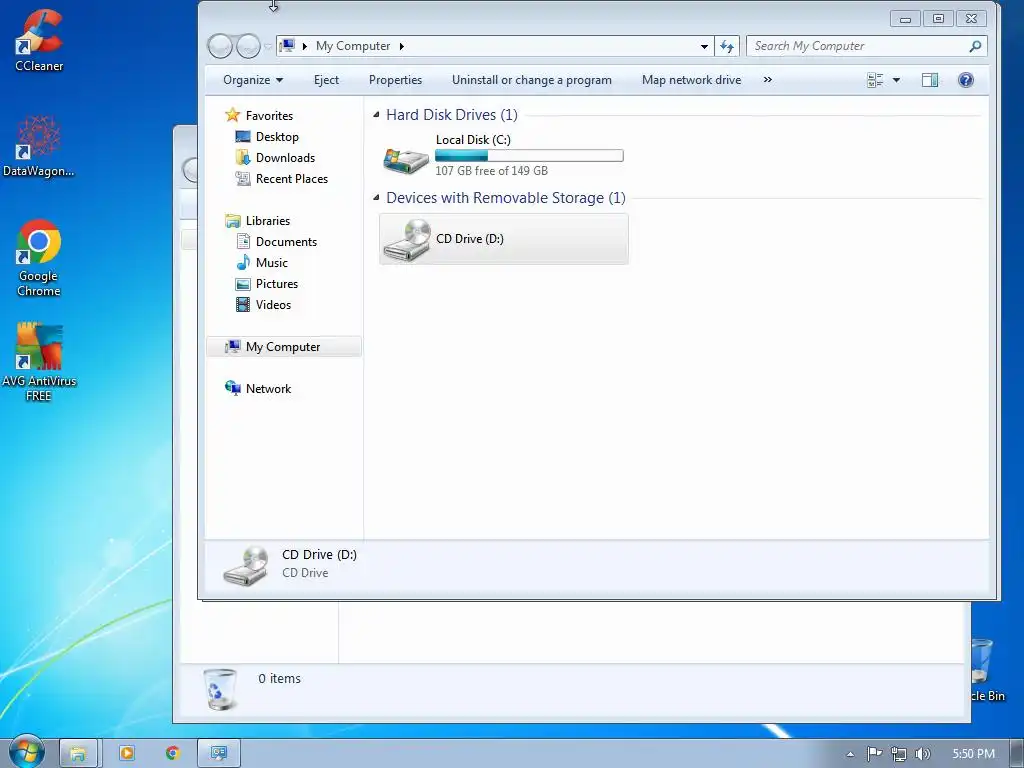Open Windows Explorer from the taskbar
Image resolution: width=1024 pixels, height=768 pixels.
click(78, 754)
